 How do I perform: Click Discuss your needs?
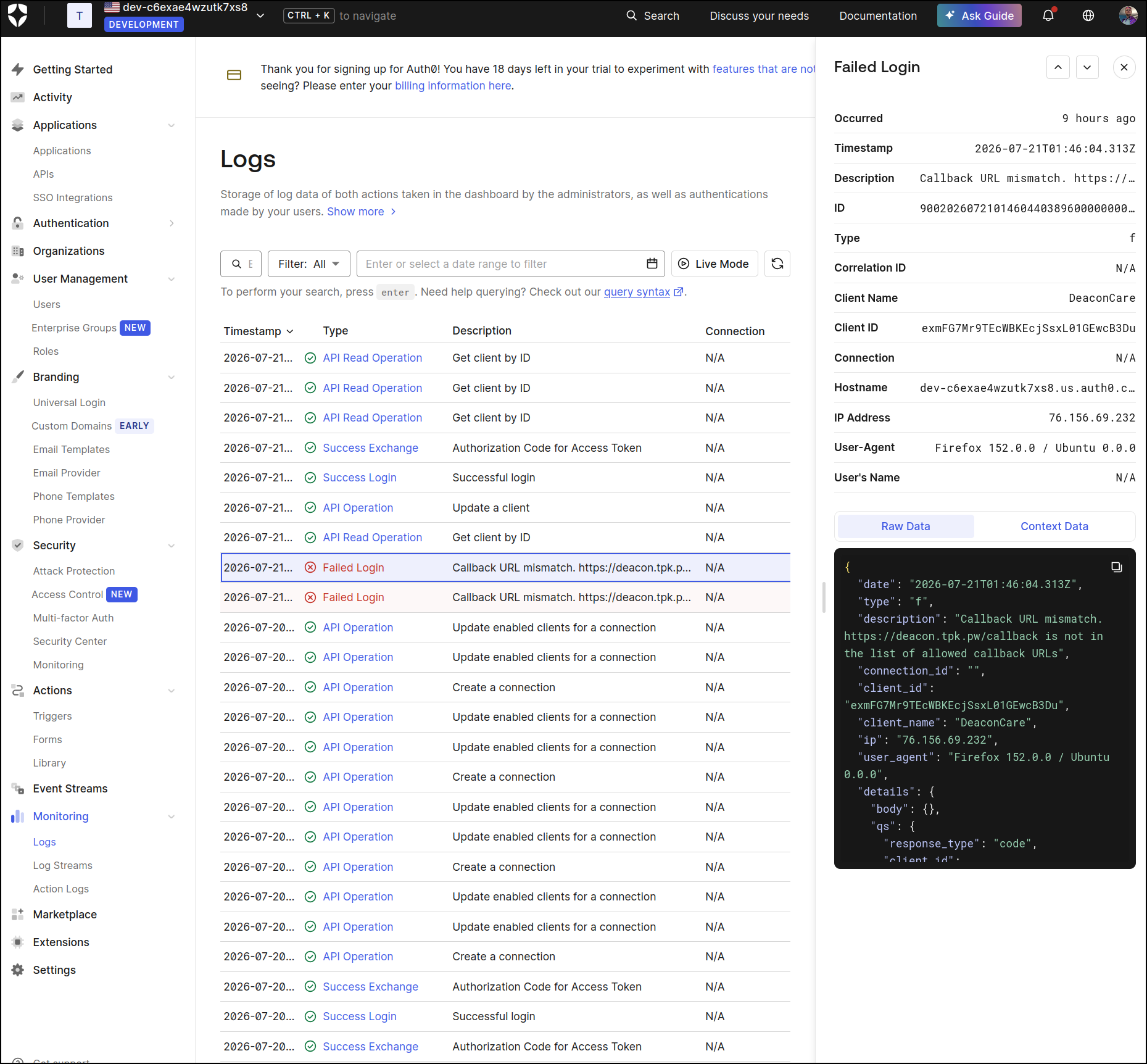759,15
